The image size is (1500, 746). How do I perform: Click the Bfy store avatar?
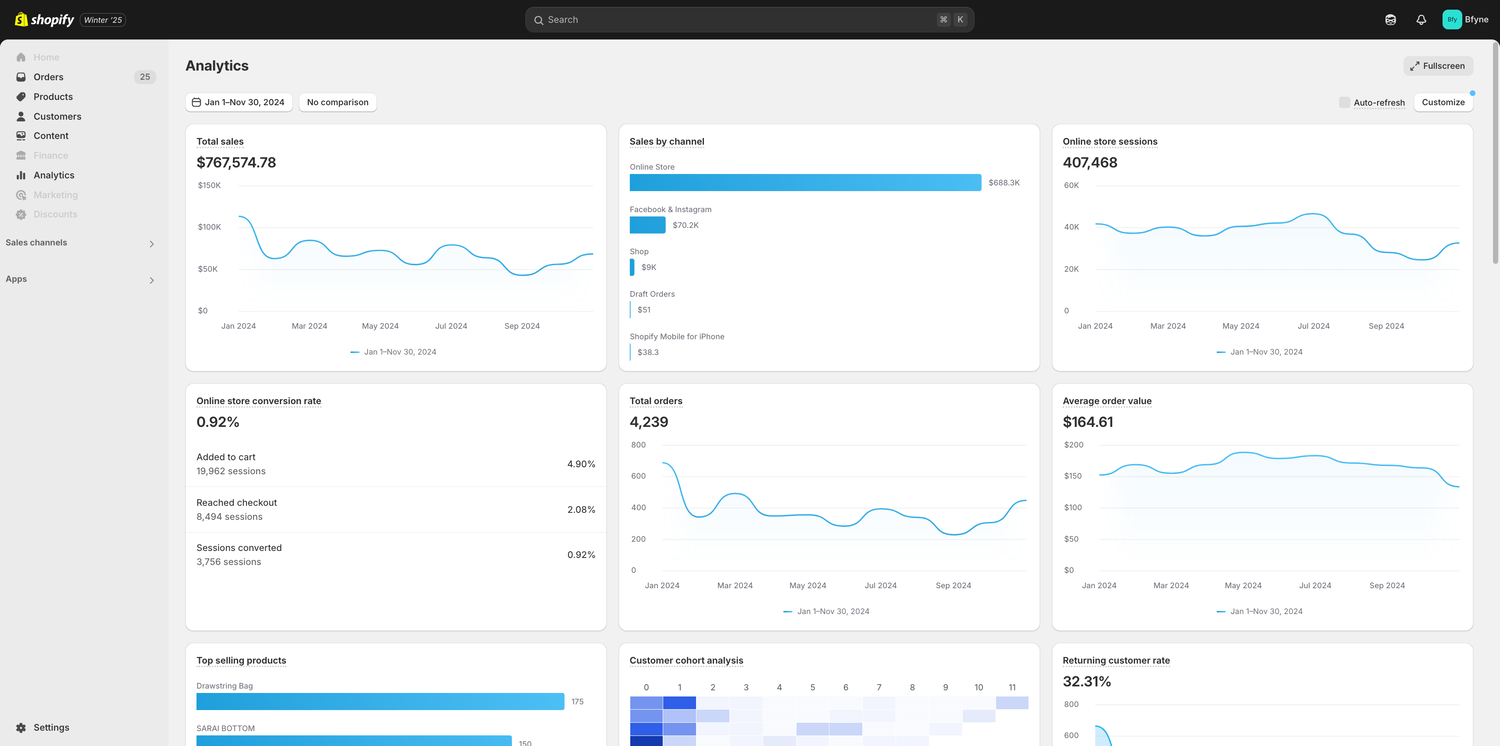tap(1452, 19)
